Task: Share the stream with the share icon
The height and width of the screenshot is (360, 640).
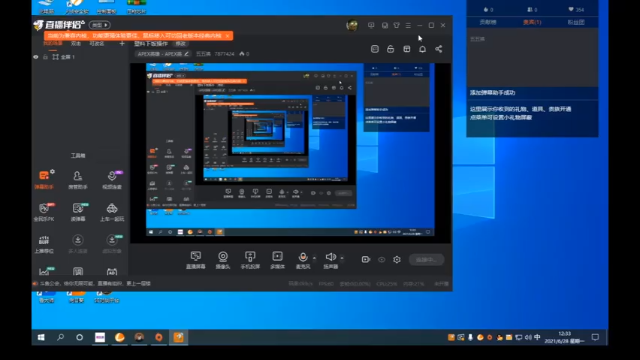Action: click(x=438, y=49)
